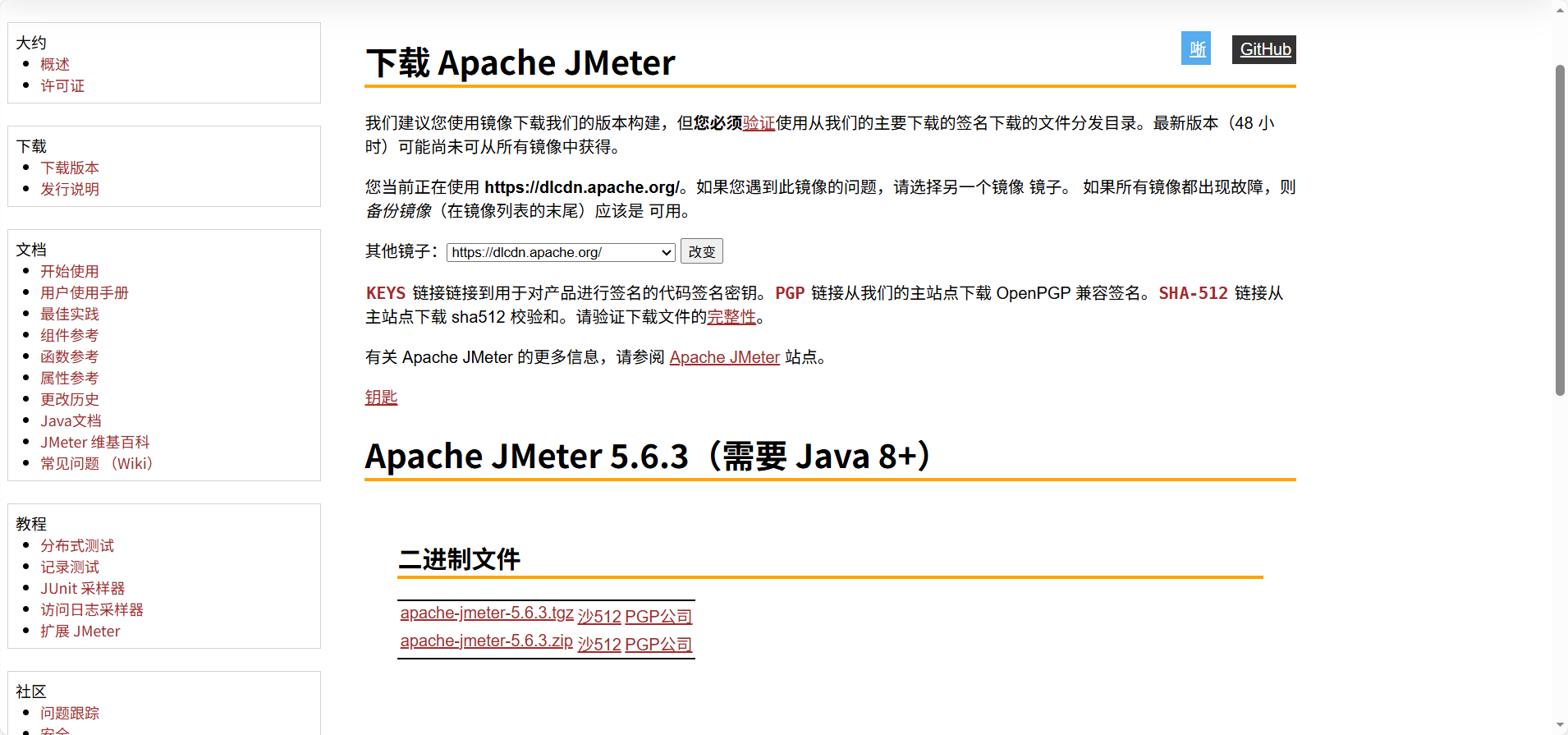Open the GitHub button in header
1568x735 pixels.
pos(1264,49)
